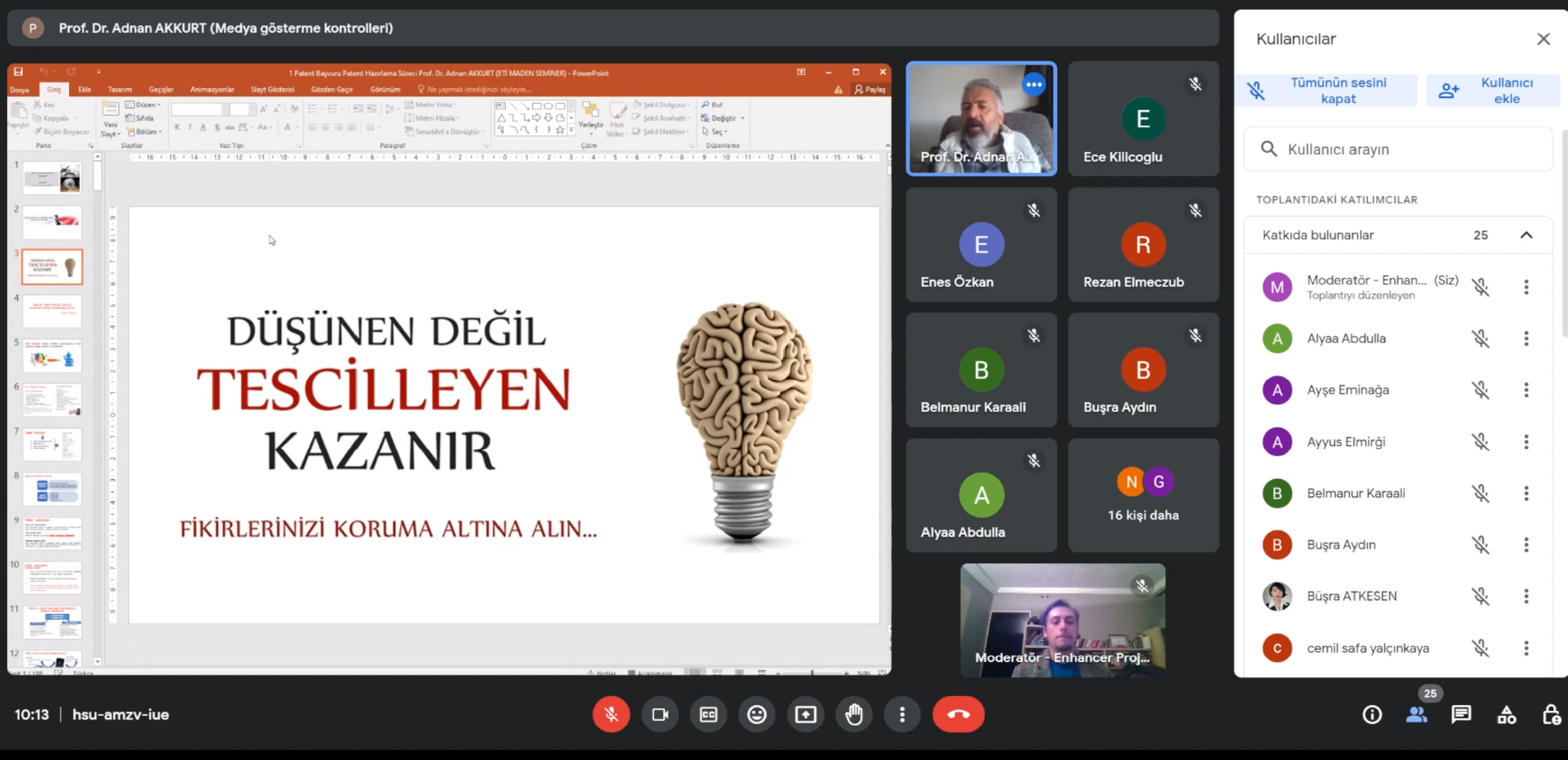The height and width of the screenshot is (760, 1568).
Task: Click Tümünün sesini kapat button
Action: [x=1326, y=90]
